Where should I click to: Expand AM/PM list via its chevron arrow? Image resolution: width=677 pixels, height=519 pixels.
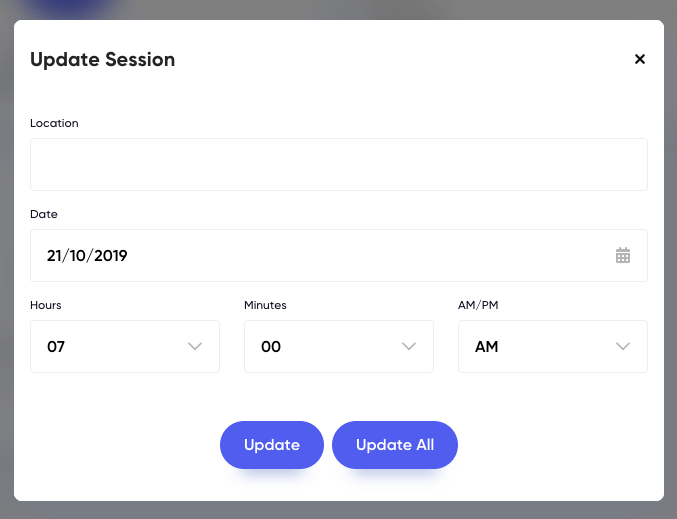pyautogui.click(x=623, y=346)
